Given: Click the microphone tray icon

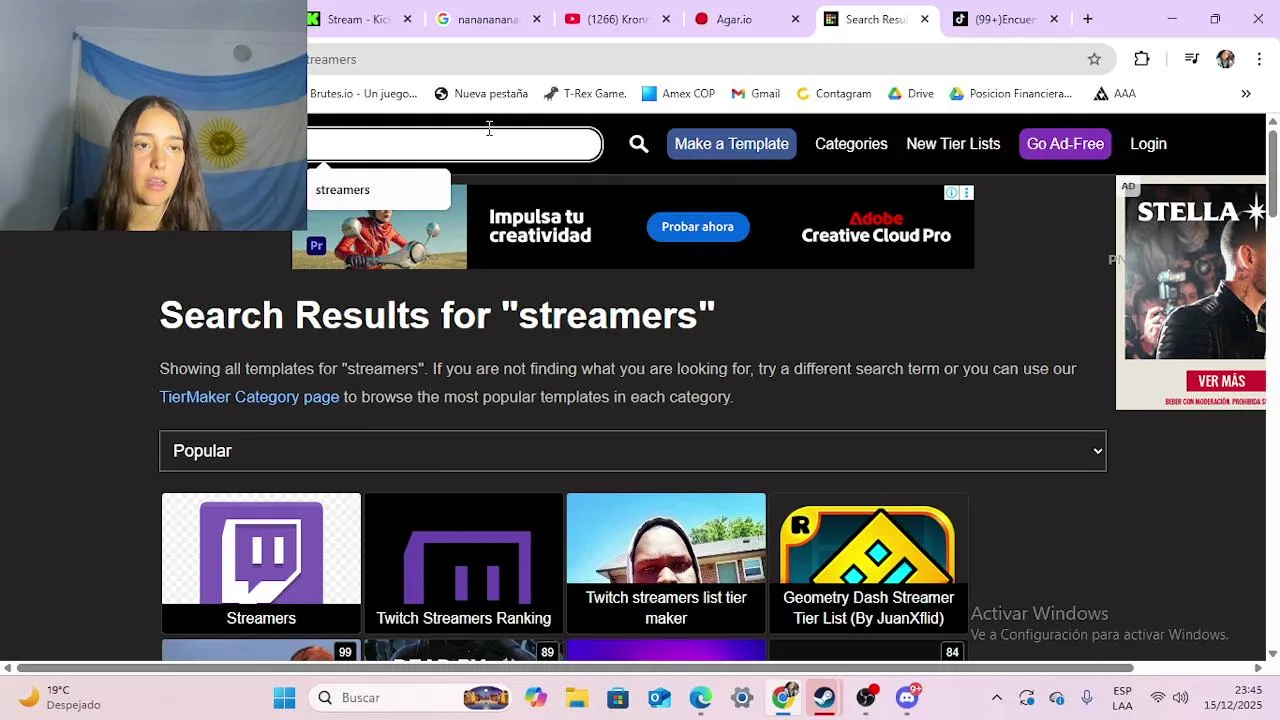Looking at the screenshot, I should (1087, 697).
